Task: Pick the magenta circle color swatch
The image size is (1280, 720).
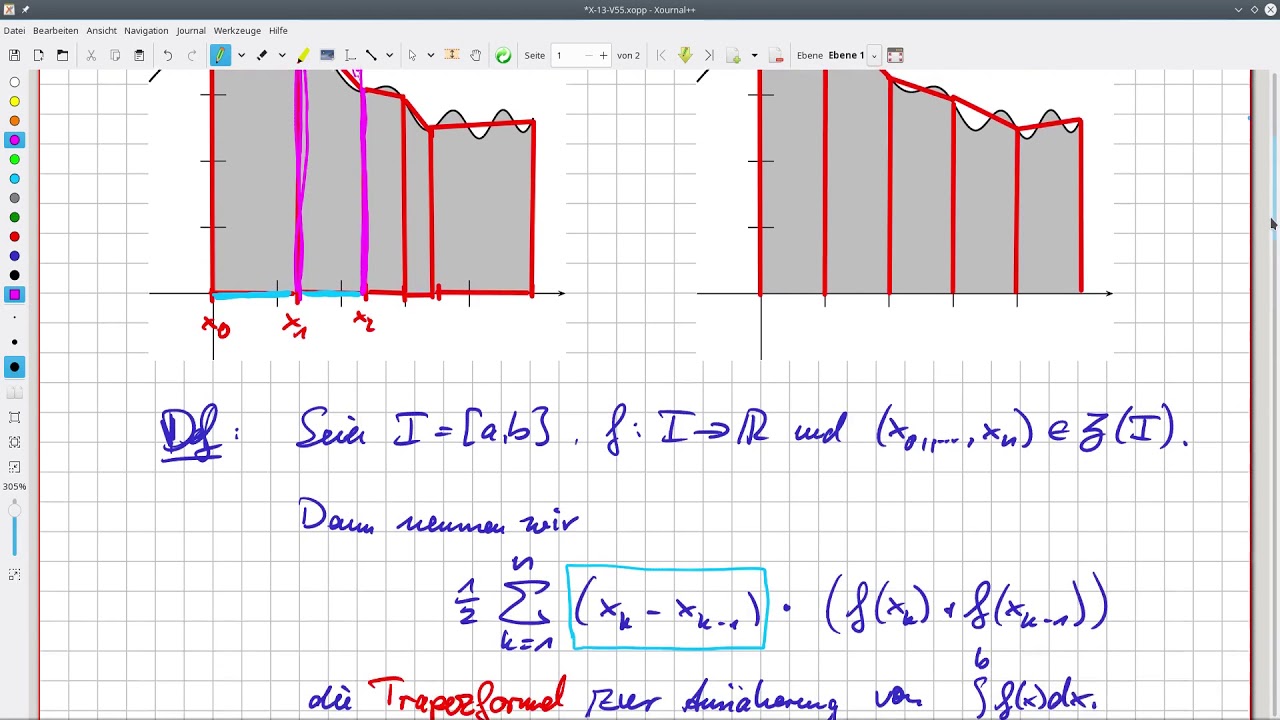Action: [15, 140]
